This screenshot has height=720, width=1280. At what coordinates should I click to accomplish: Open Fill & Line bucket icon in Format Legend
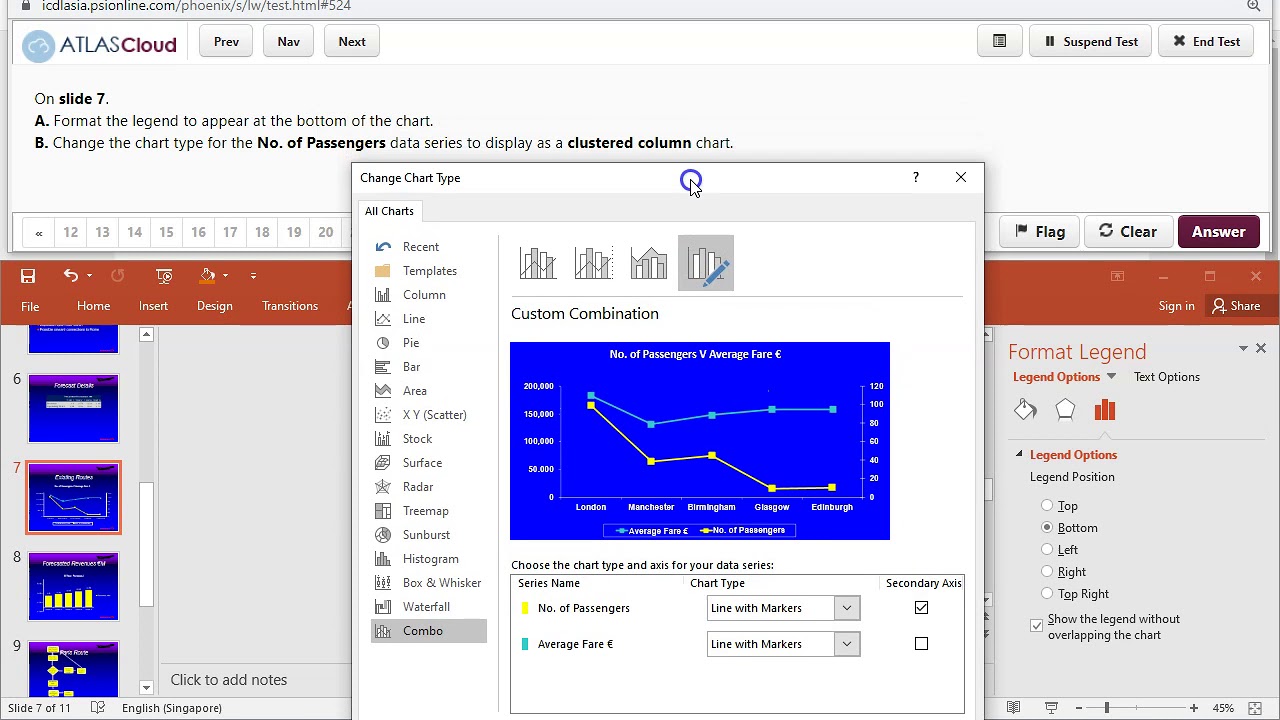1025,410
